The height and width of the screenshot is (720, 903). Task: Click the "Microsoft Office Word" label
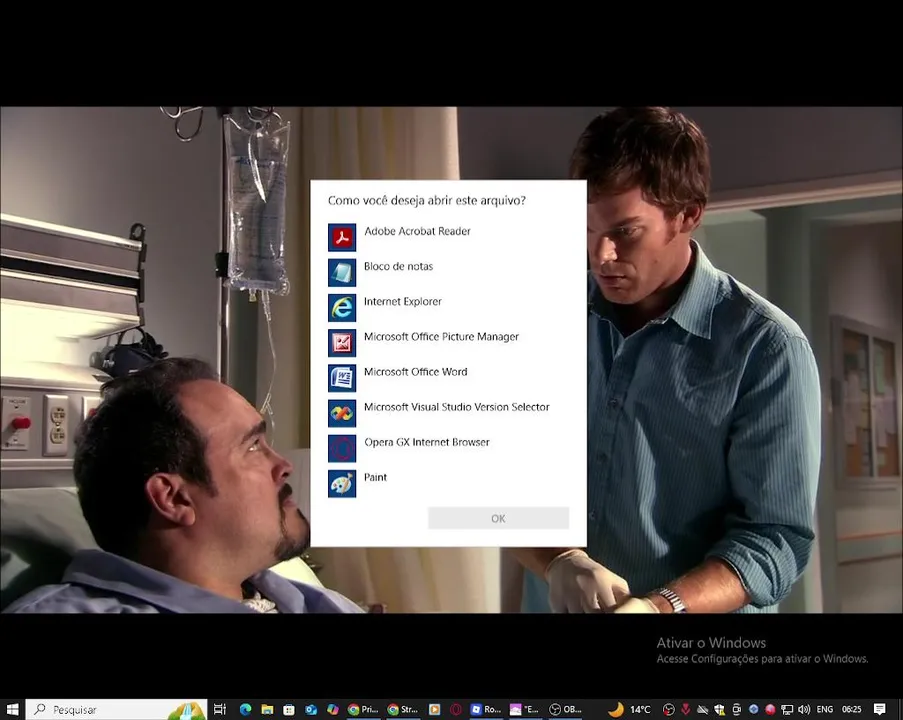pos(416,372)
